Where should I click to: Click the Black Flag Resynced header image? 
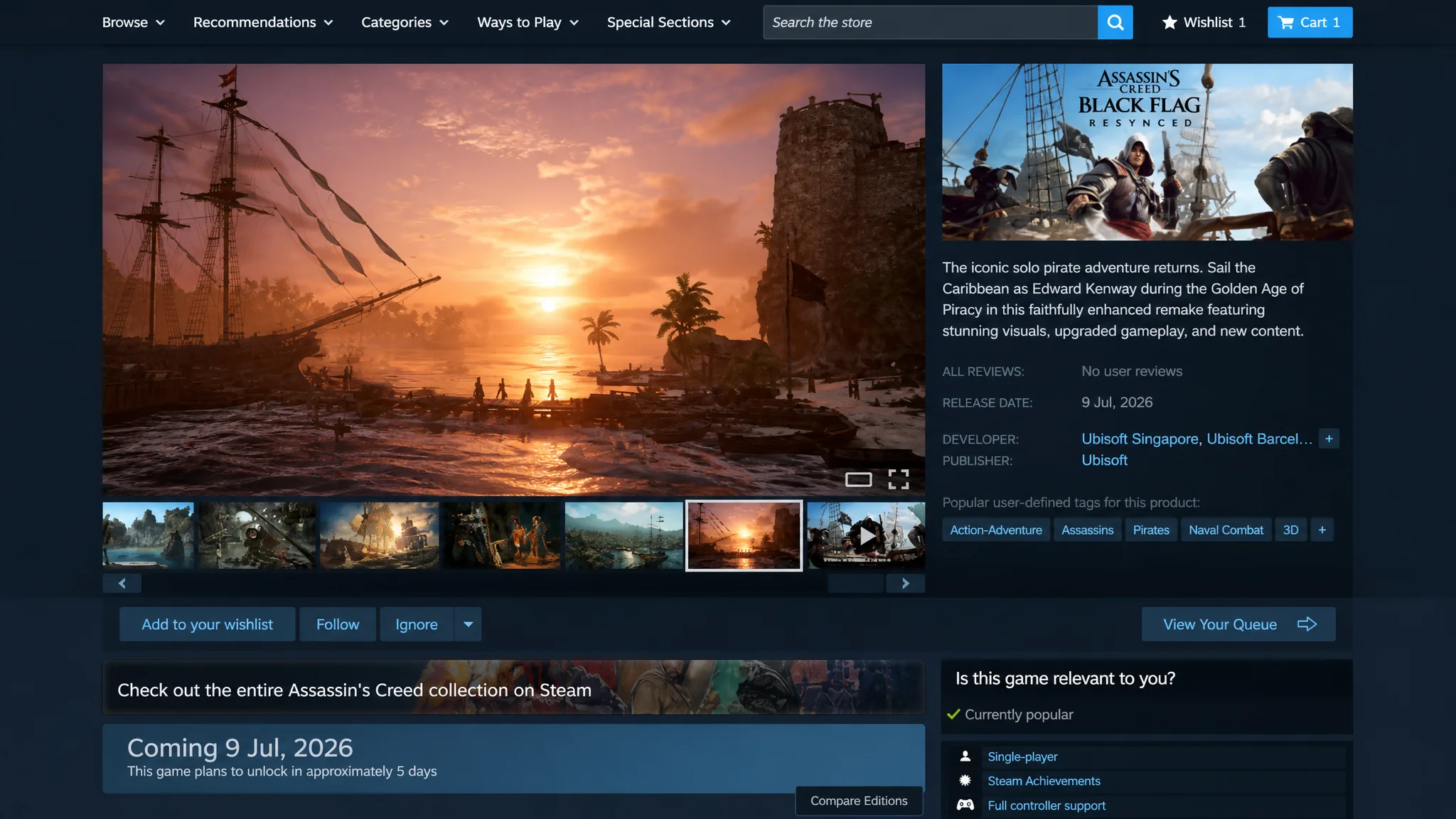pos(1147,152)
